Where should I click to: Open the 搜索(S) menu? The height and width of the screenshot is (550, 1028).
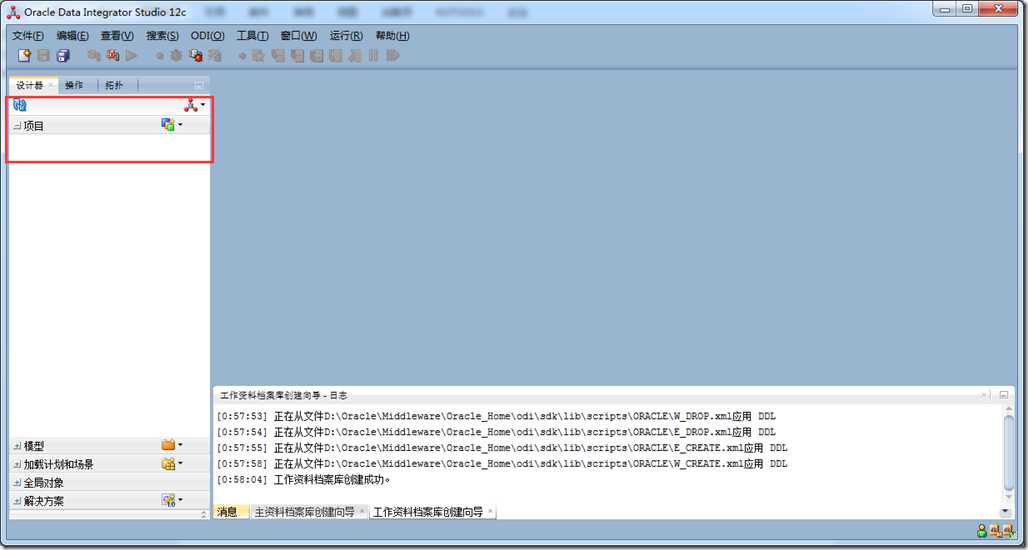point(162,36)
